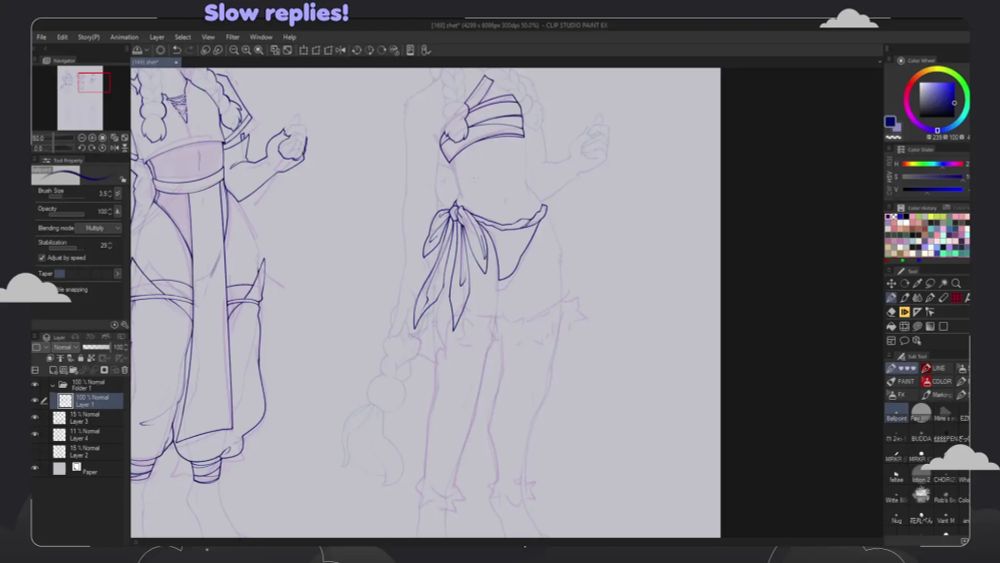Toggle the layer color checkbox beside Normal dropdown
Screen dimensions: 1000x563
coord(36,347)
